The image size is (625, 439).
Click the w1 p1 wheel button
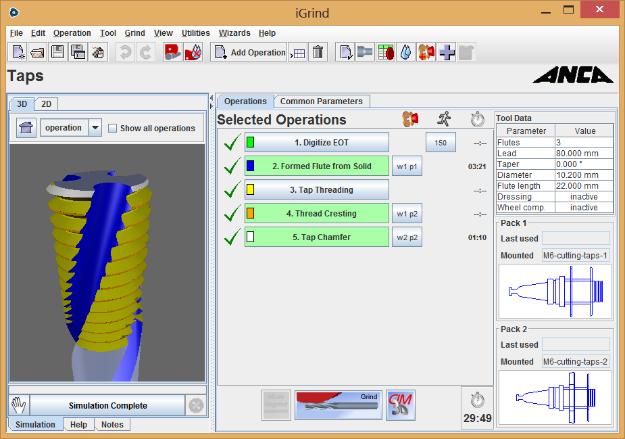[x=407, y=166]
